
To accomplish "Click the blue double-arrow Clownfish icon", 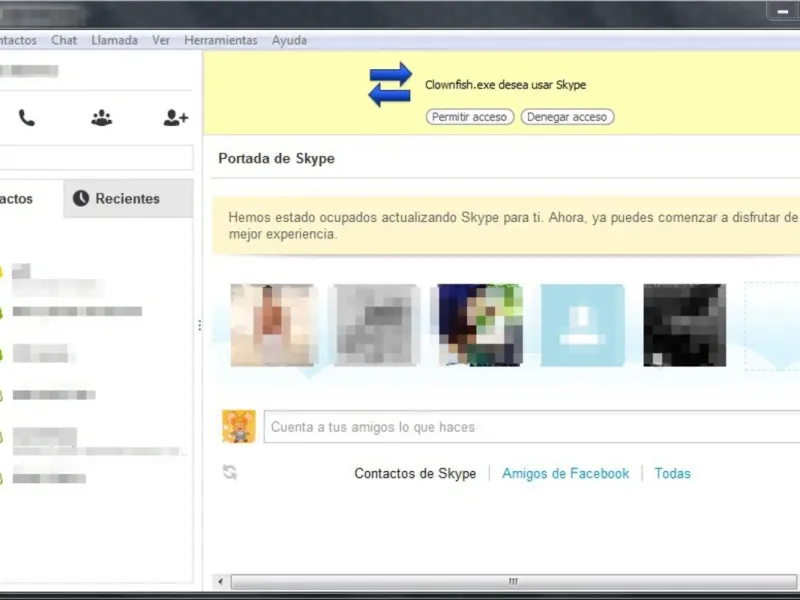I will coord(390,85).
